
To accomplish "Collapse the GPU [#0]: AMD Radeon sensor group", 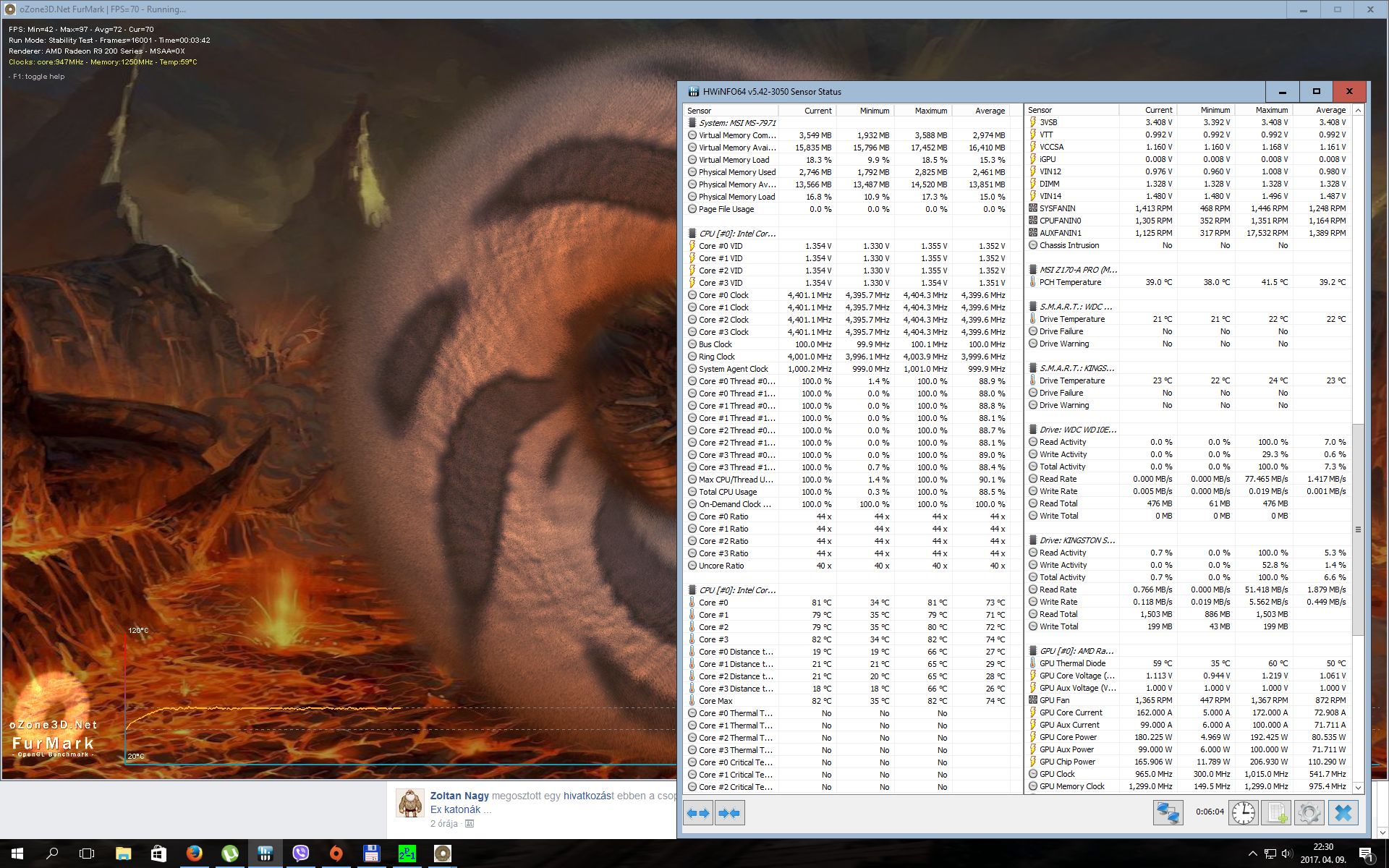I will 1076,651.
